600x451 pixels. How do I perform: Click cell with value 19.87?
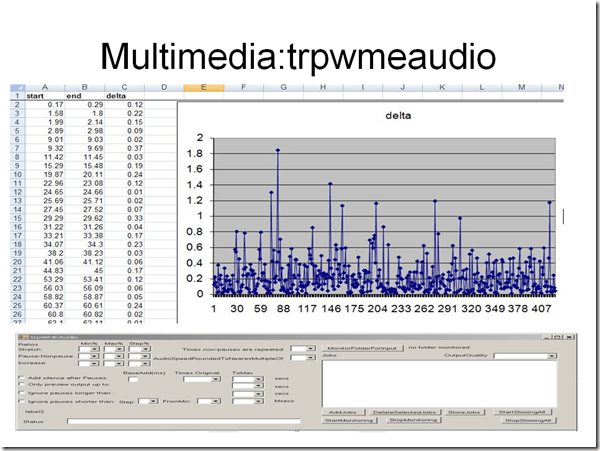click(45, 174)
